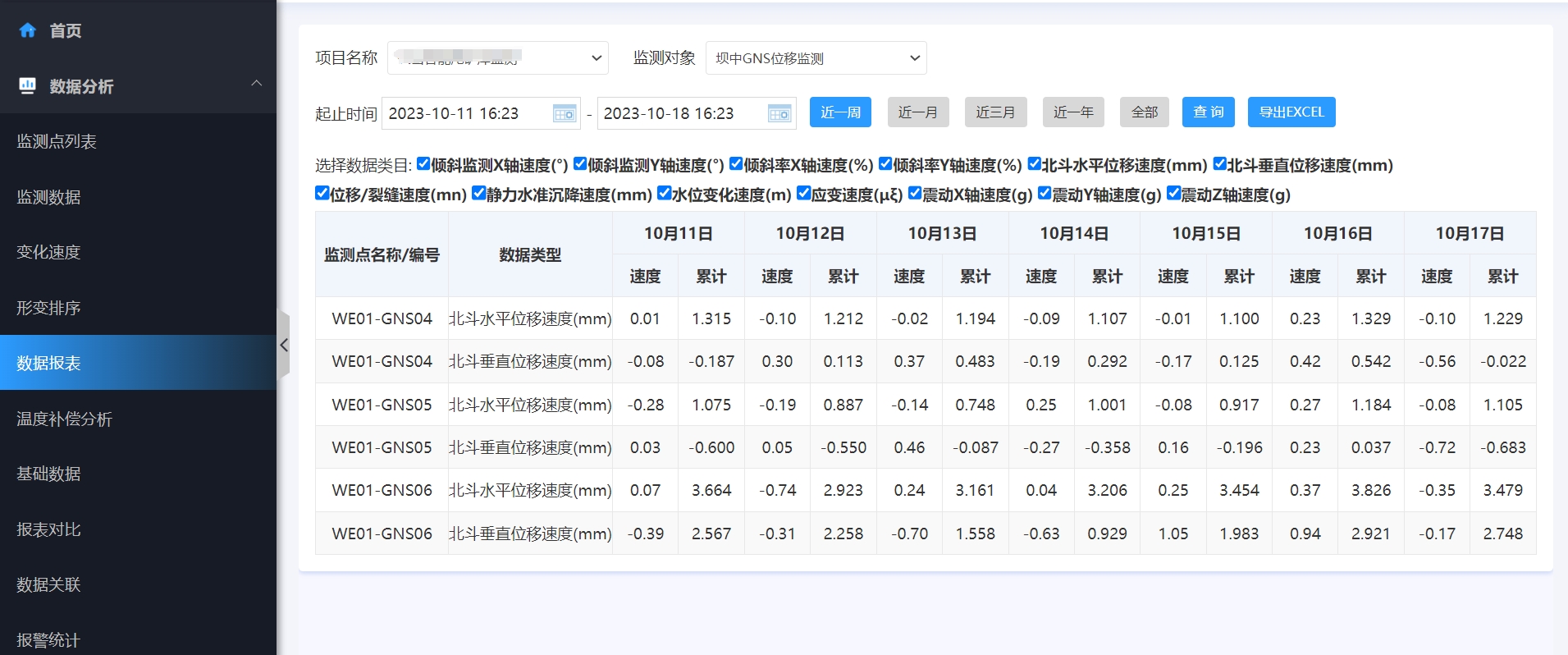Click the 数据类型 column header
This screenshot has width=1568, height=655.
[x=530, y=254]
